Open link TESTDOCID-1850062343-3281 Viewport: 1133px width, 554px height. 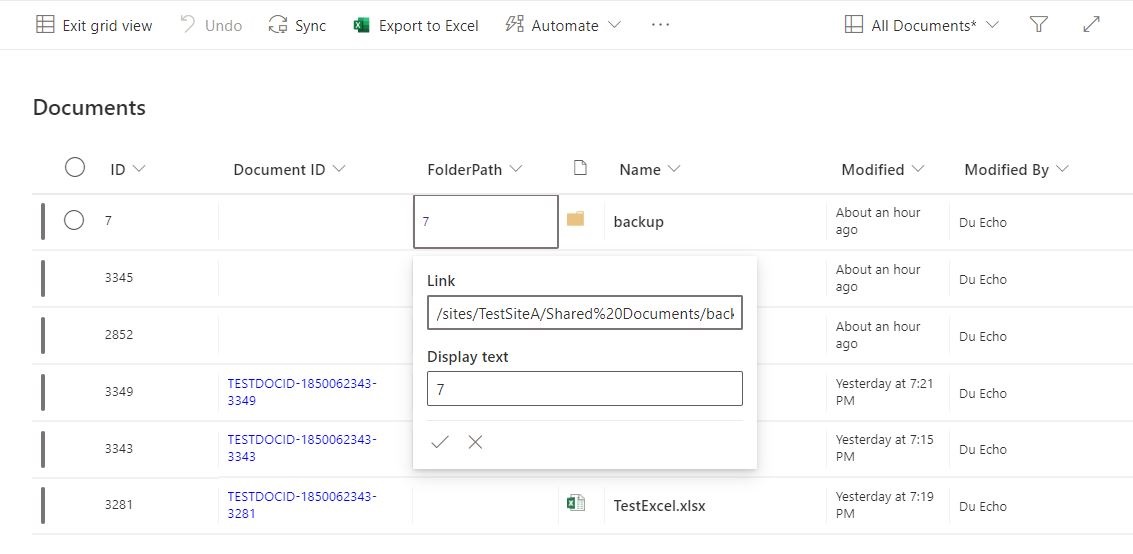coord(302,505)
